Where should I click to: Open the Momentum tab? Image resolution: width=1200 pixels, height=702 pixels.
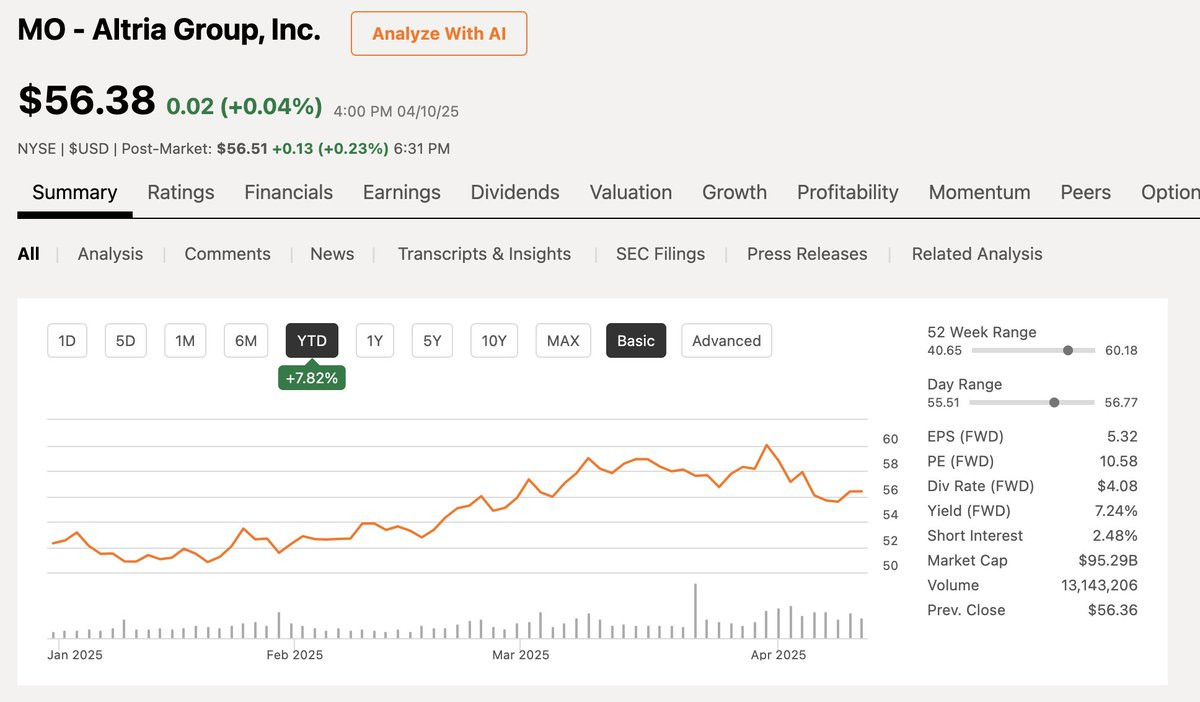click(979, 192)
